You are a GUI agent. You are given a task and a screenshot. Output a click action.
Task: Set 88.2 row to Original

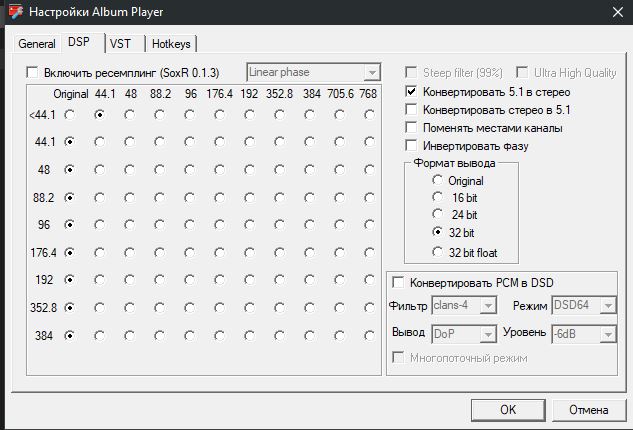(69, 197)
